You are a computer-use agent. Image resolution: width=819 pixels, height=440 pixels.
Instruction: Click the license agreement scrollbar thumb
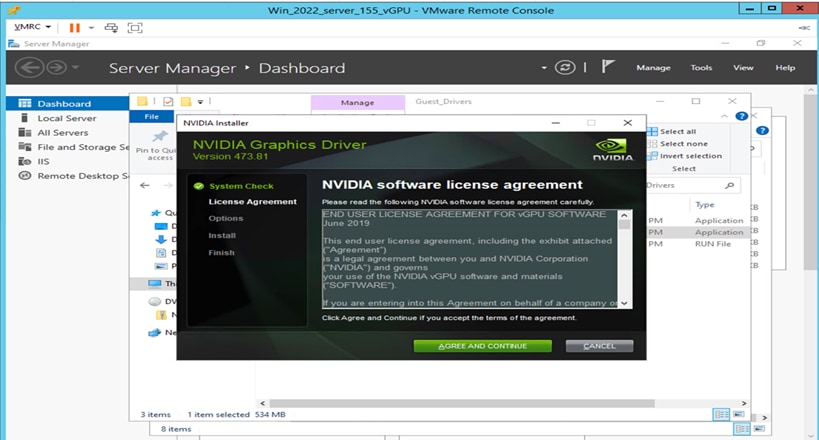coord(624,225)
